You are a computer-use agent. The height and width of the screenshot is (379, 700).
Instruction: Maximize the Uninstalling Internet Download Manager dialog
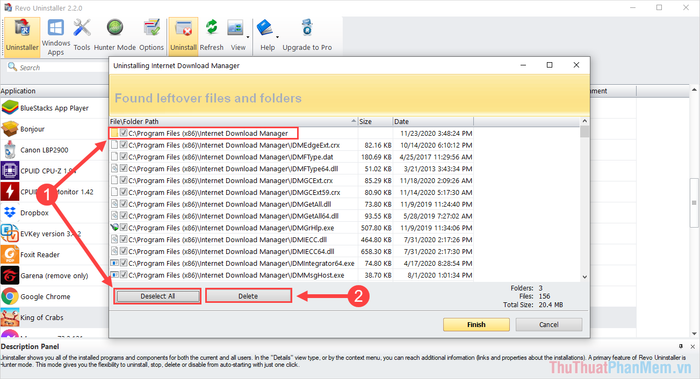tap(550, 65)
